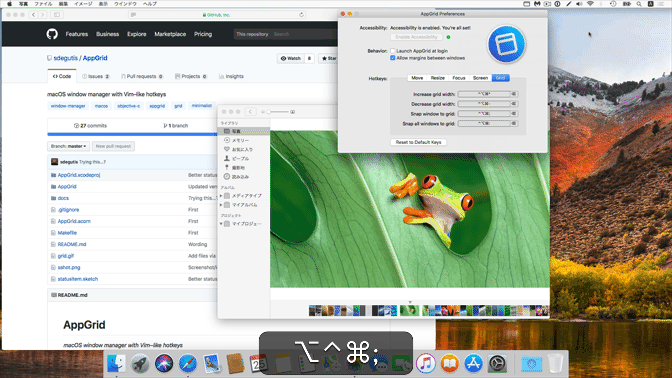
Task: Open the Pricing link in GitHub header
Action: tap(203, 34)
